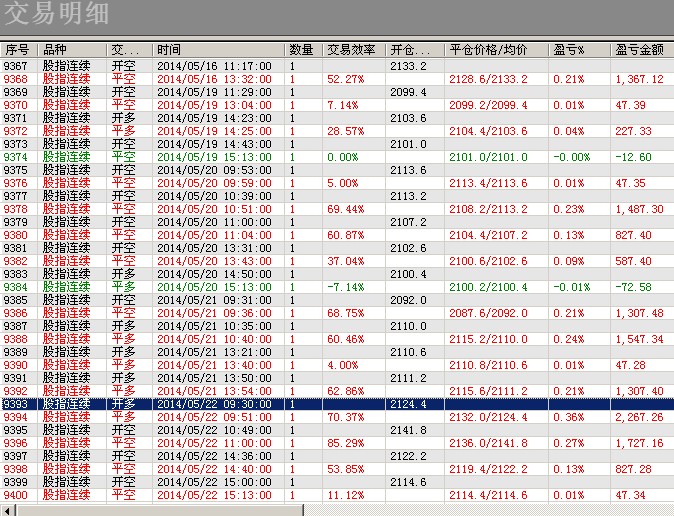The width and height of the screenshot is (674, 516).
Task: Click profit amount 1,307.40
Action: pos(639,391)
